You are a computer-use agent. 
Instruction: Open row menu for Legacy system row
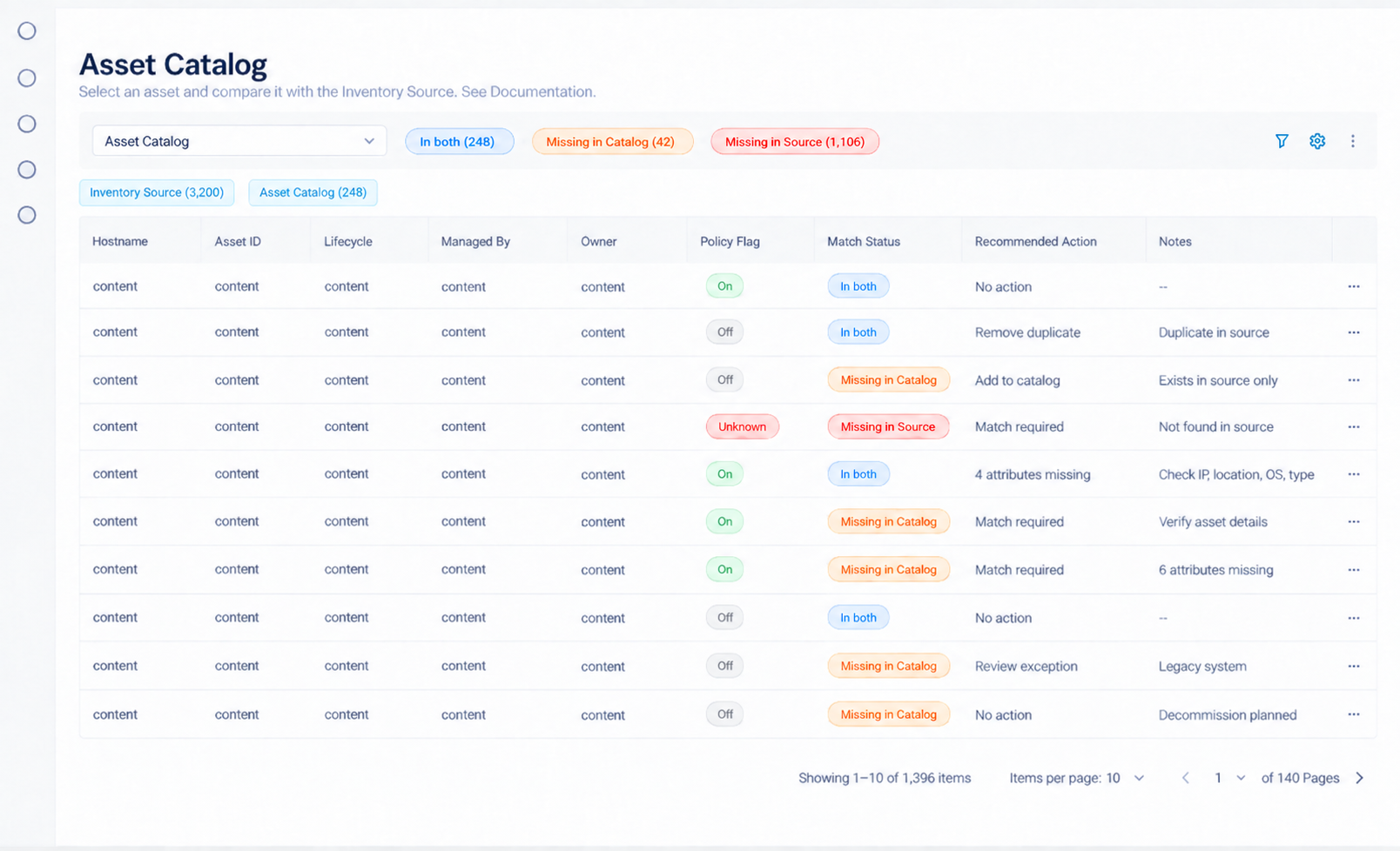1354,667
